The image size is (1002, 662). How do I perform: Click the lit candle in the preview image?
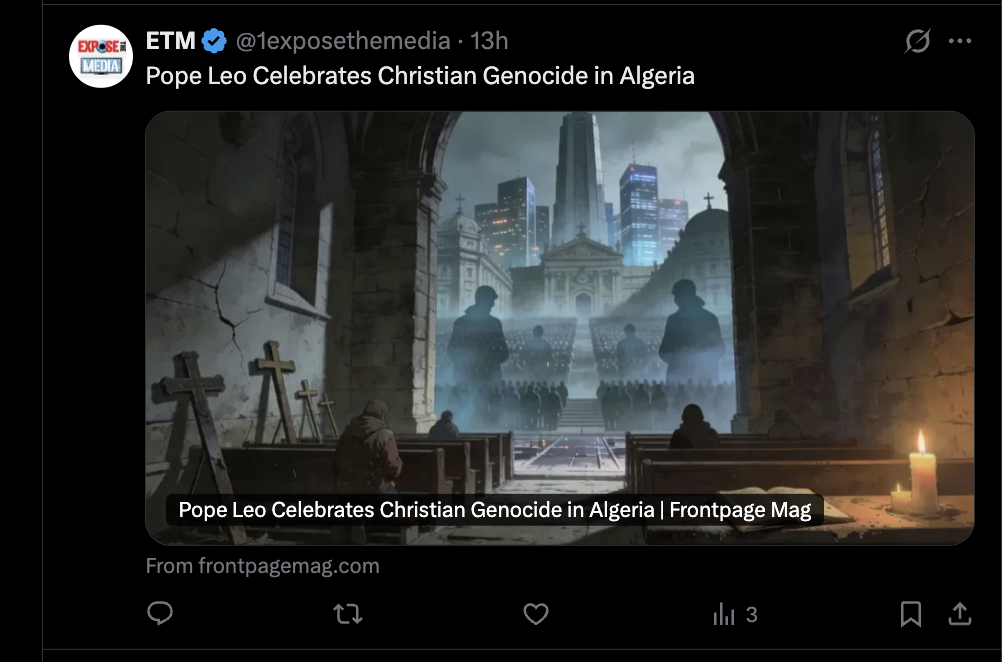[921, 474]
